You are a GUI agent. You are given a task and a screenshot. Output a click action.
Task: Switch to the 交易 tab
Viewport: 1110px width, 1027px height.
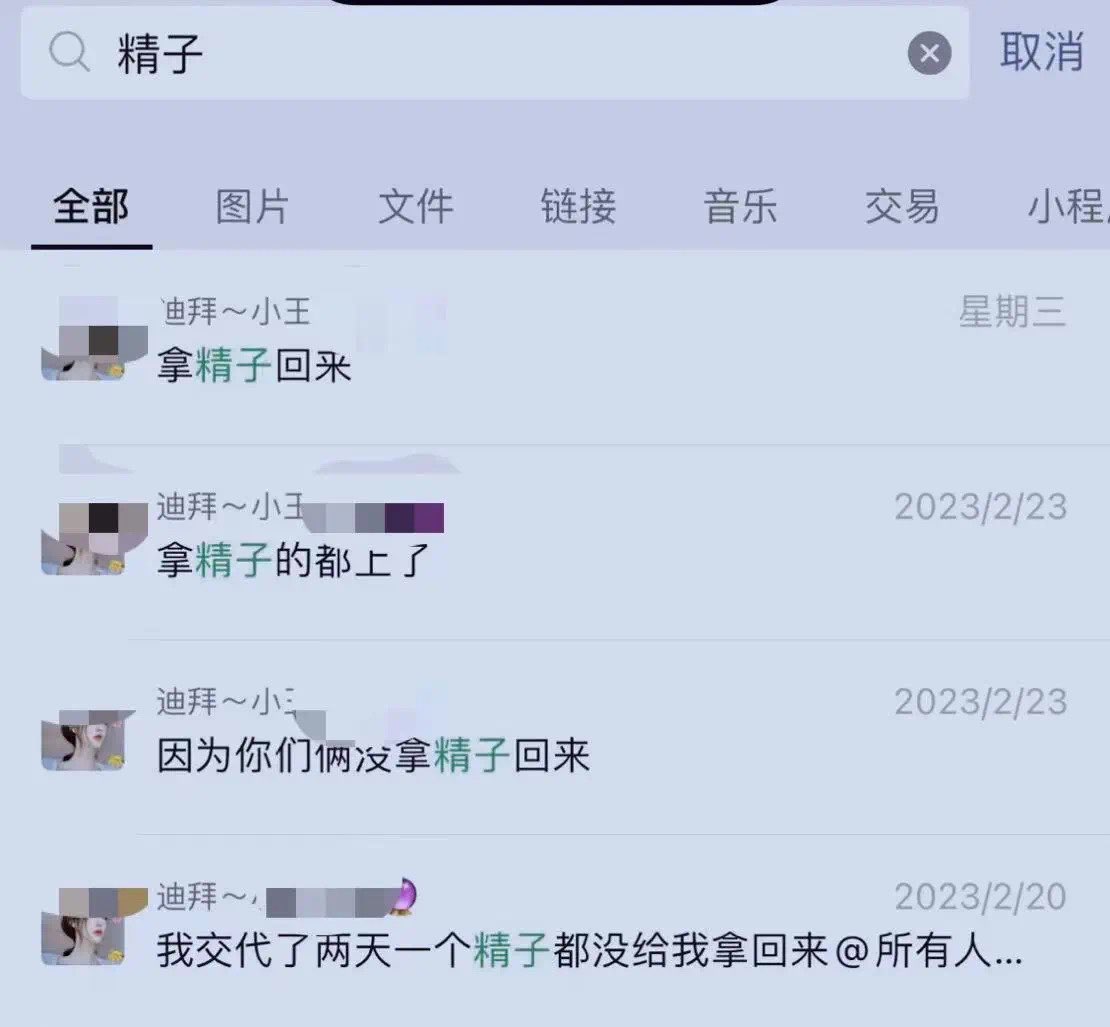[903, 207]
